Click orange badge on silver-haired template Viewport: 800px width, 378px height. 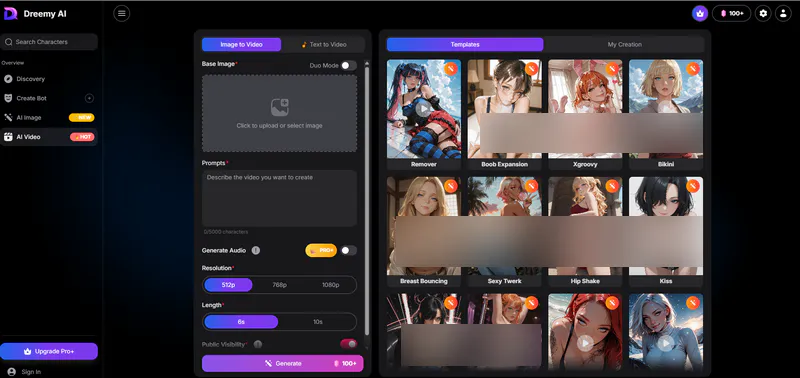pos(693,303)
